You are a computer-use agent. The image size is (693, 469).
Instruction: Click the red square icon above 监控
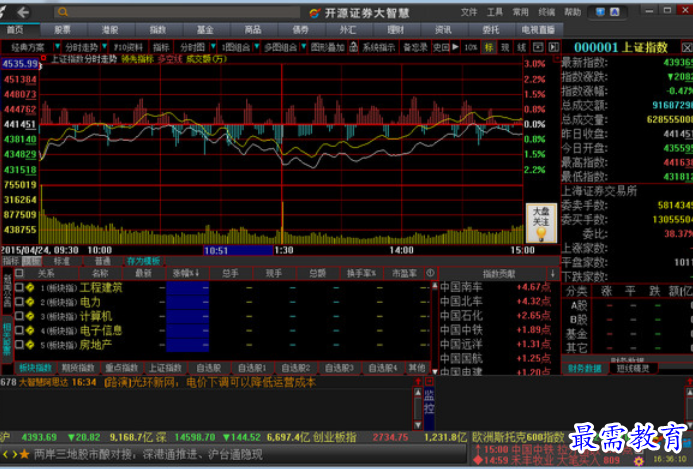429,381
